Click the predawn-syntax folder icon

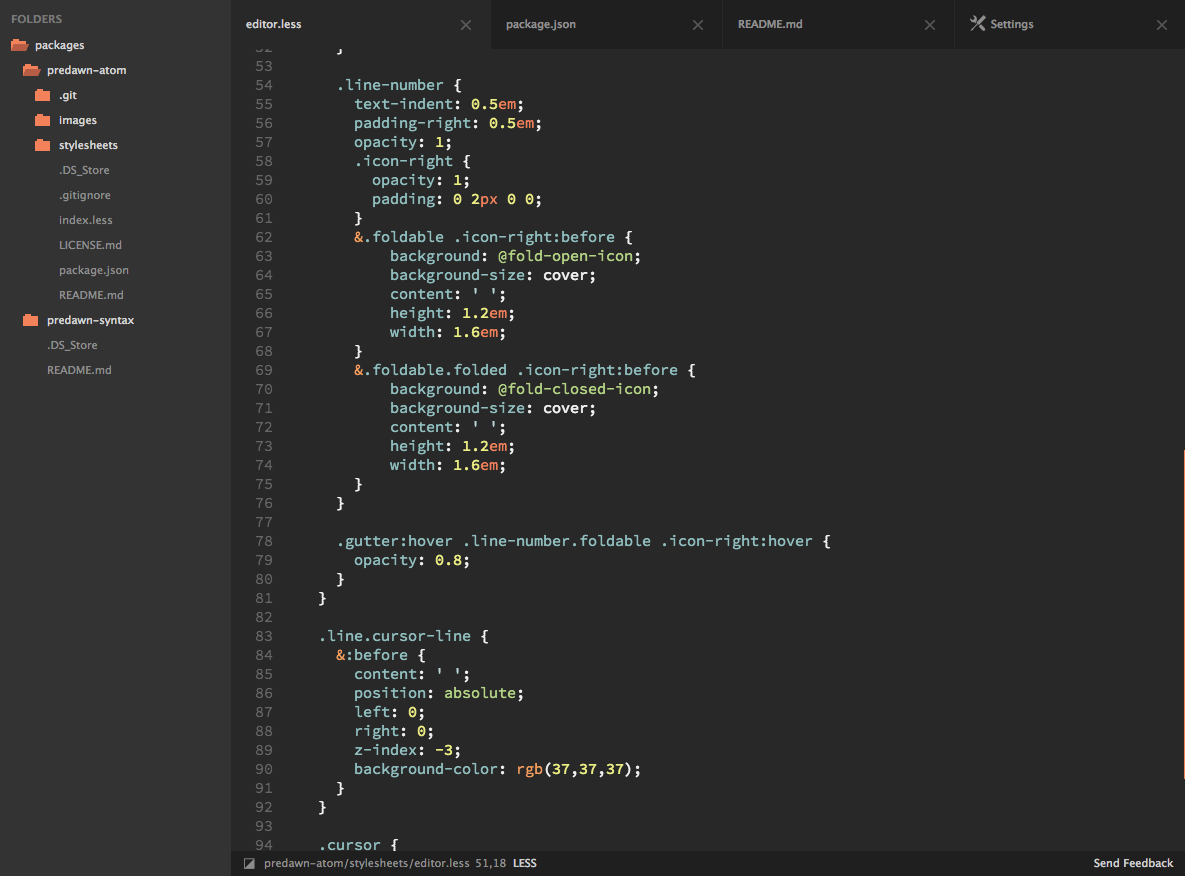click(x=29, y=319)
